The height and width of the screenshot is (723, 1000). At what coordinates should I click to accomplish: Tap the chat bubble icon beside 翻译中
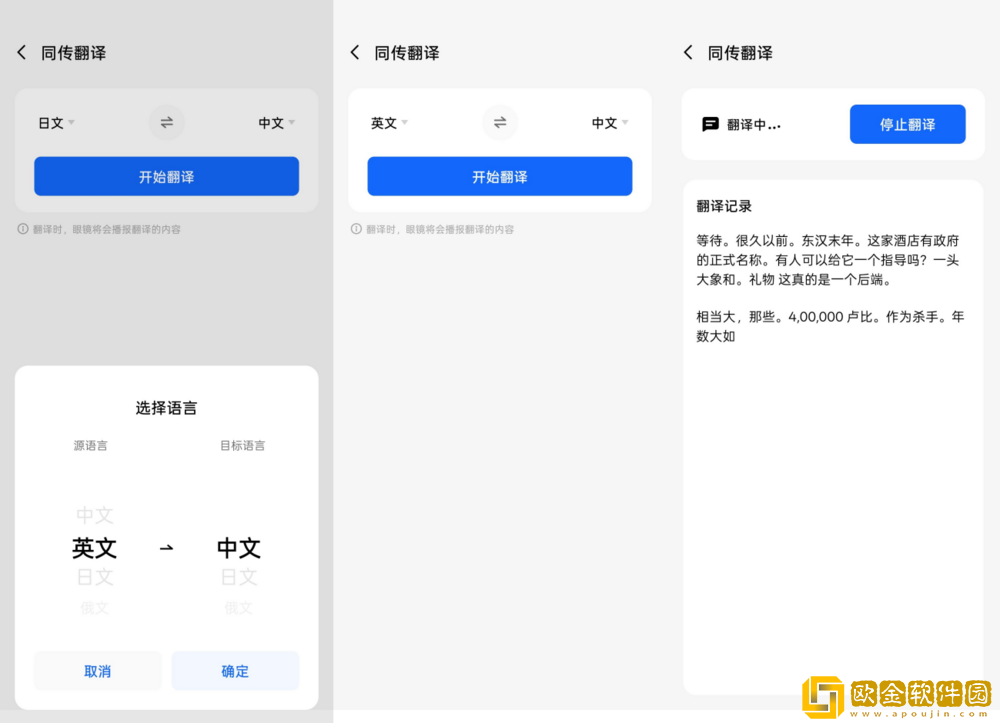712,123
